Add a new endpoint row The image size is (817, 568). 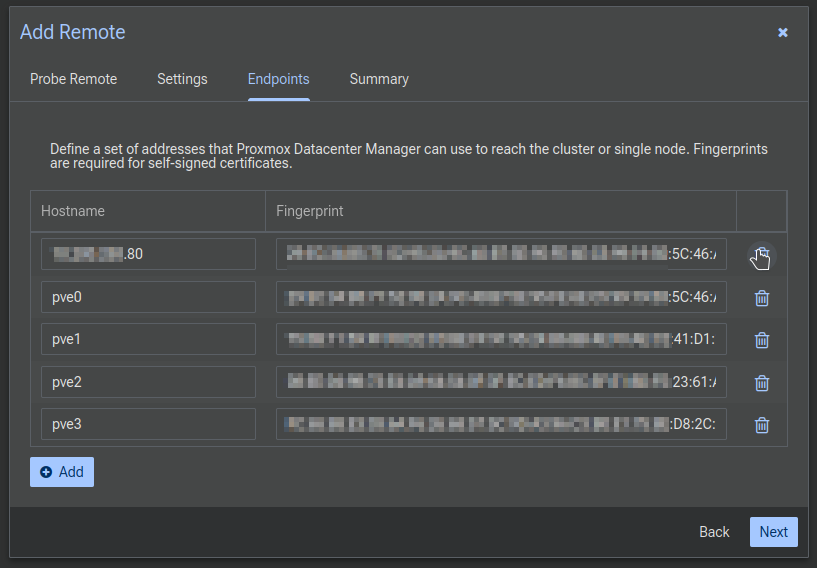coord(62,472)
